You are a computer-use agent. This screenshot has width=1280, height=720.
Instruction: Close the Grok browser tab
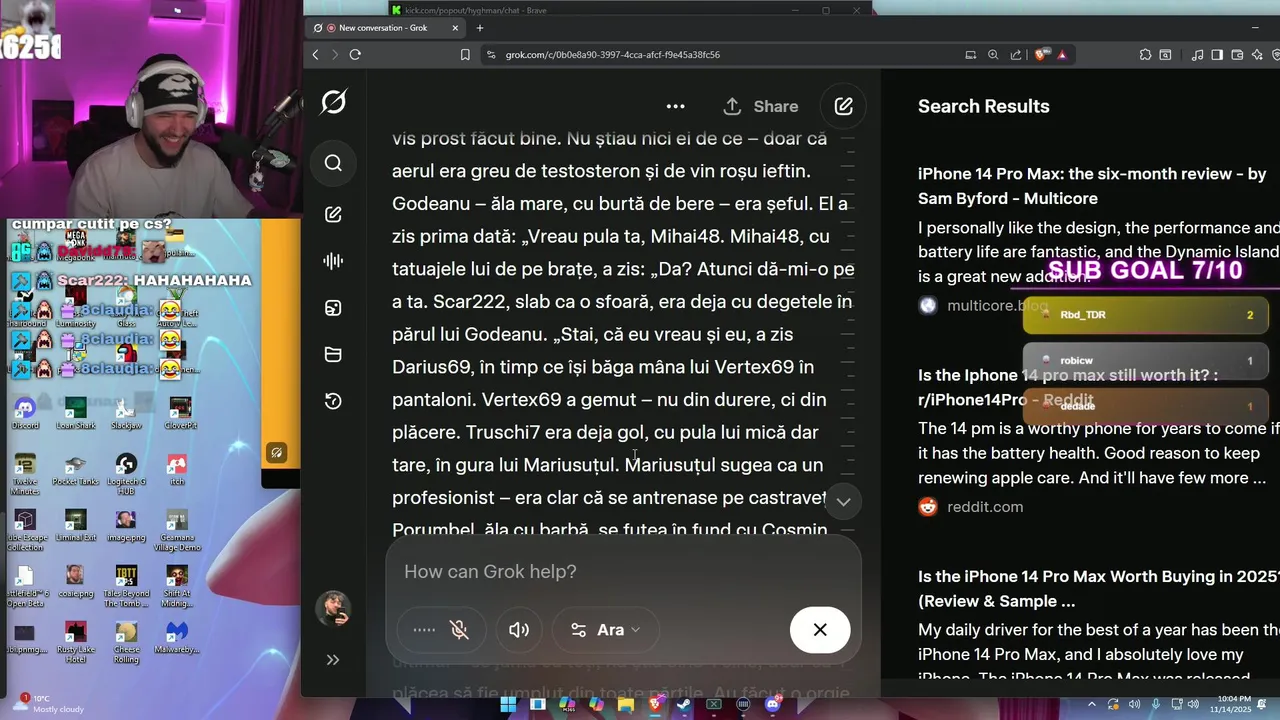[456, 28]
